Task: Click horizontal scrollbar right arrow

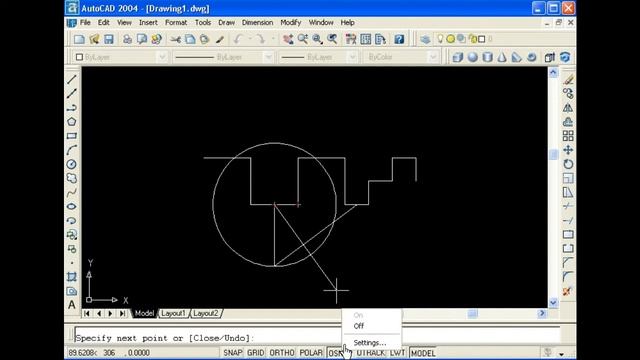Action: tap(542, 313)
